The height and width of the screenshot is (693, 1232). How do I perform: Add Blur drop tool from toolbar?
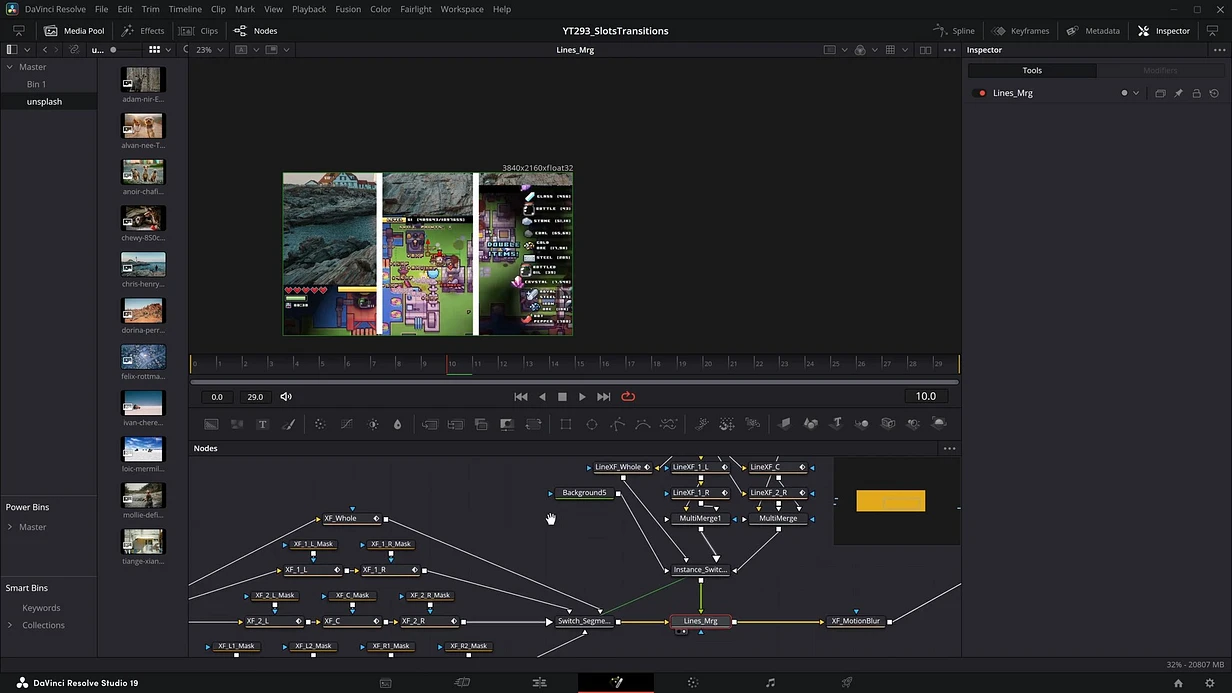(x=397, y=424)
